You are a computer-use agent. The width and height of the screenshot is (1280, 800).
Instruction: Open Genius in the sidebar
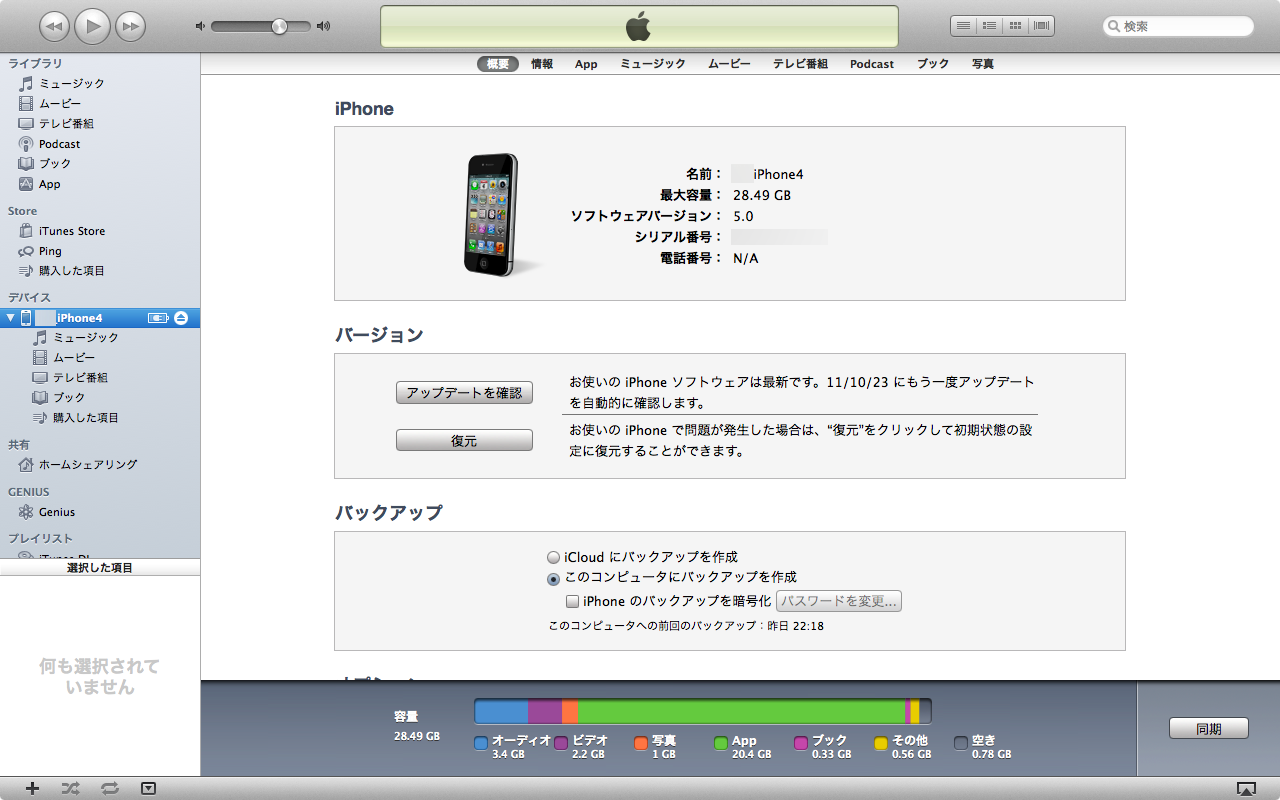pyautogui.click(x=56, y=512)
